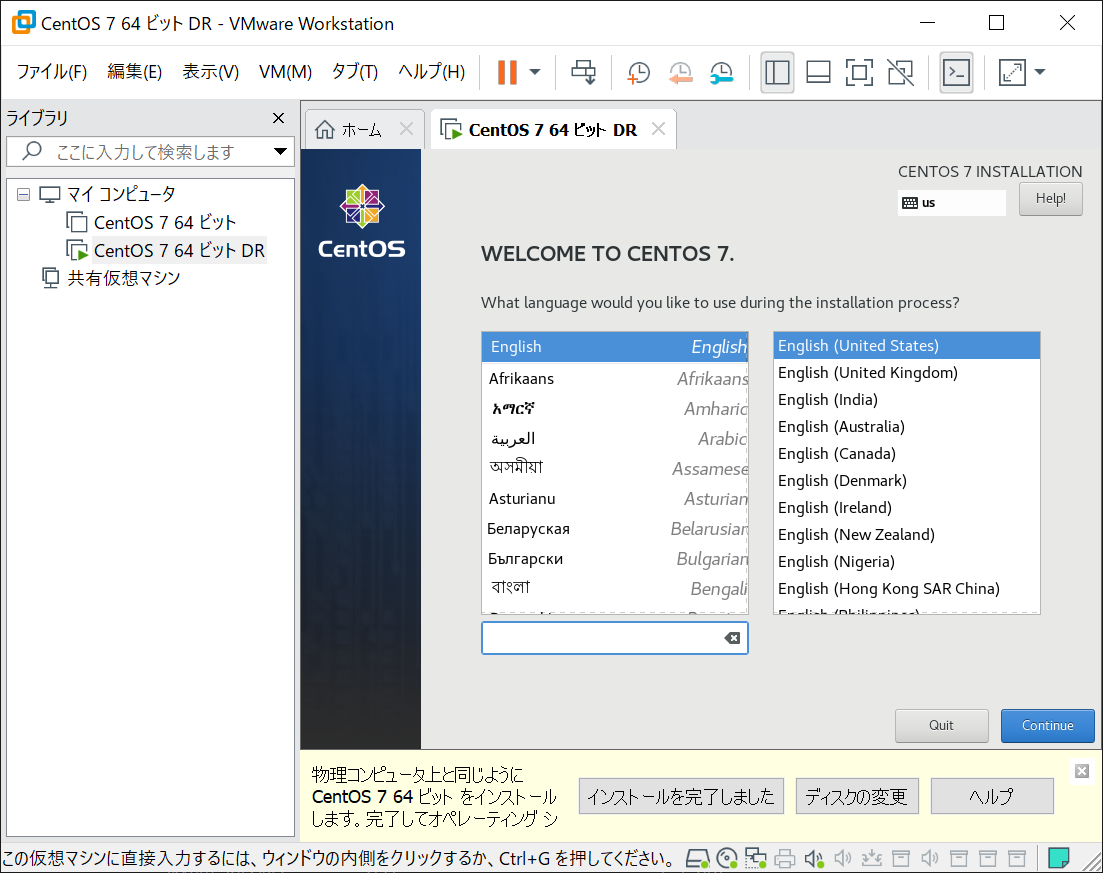The image size is (1103, 873).
Task: Choose English (Canada) locale
Action: [906, 454]
